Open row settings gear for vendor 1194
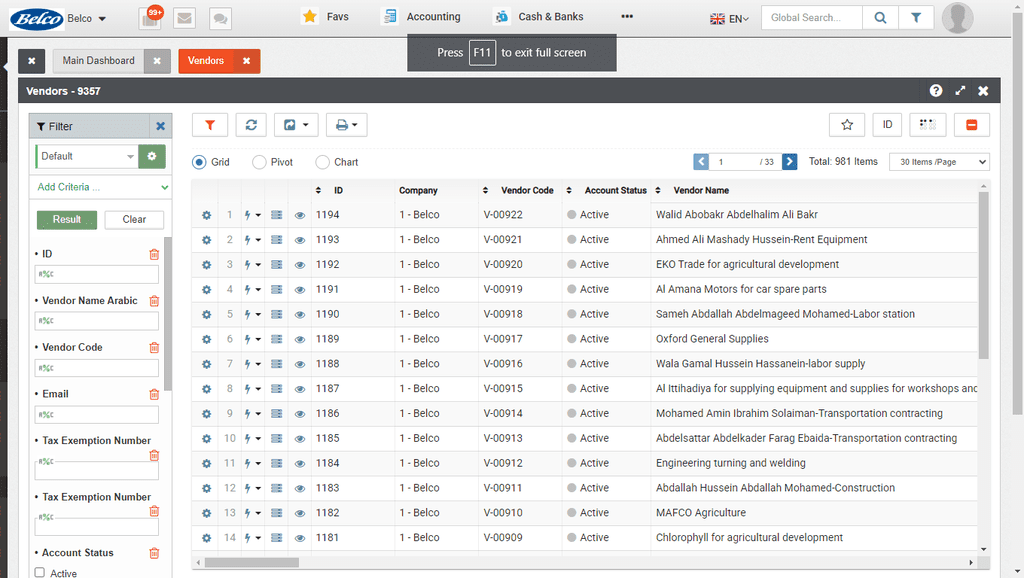Screen dimensions: 1024x578 click(x=206, y=215)
